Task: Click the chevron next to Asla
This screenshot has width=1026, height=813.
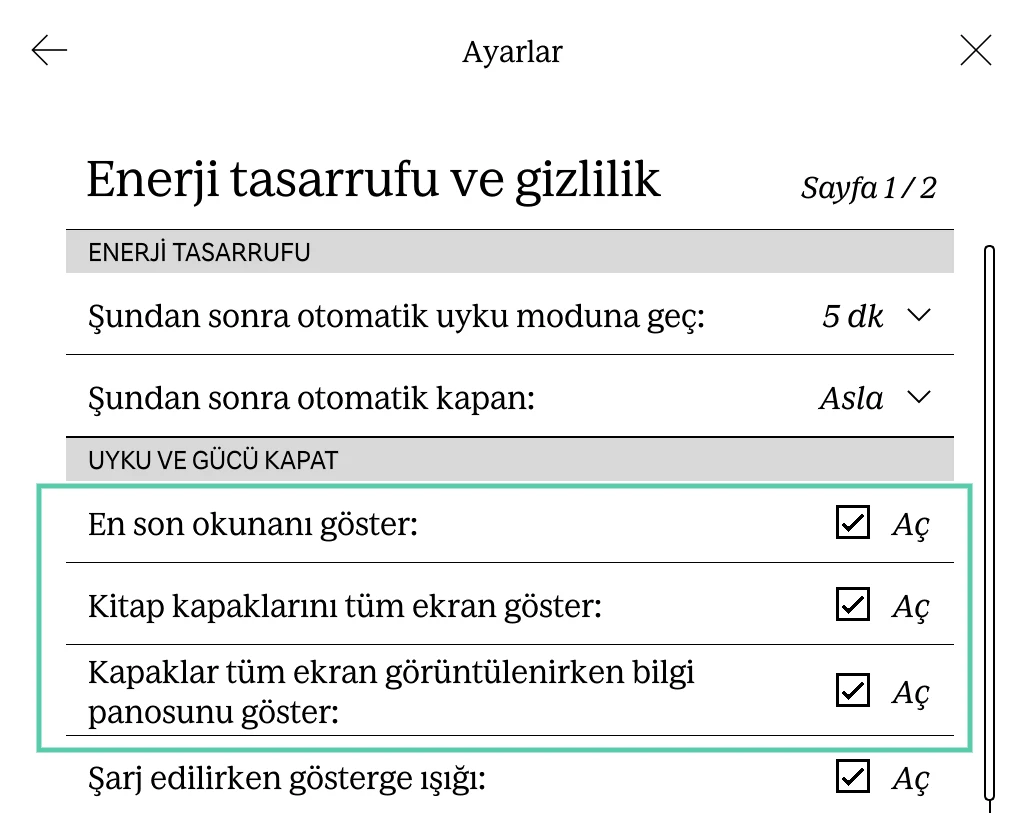Action: (918, 398)
